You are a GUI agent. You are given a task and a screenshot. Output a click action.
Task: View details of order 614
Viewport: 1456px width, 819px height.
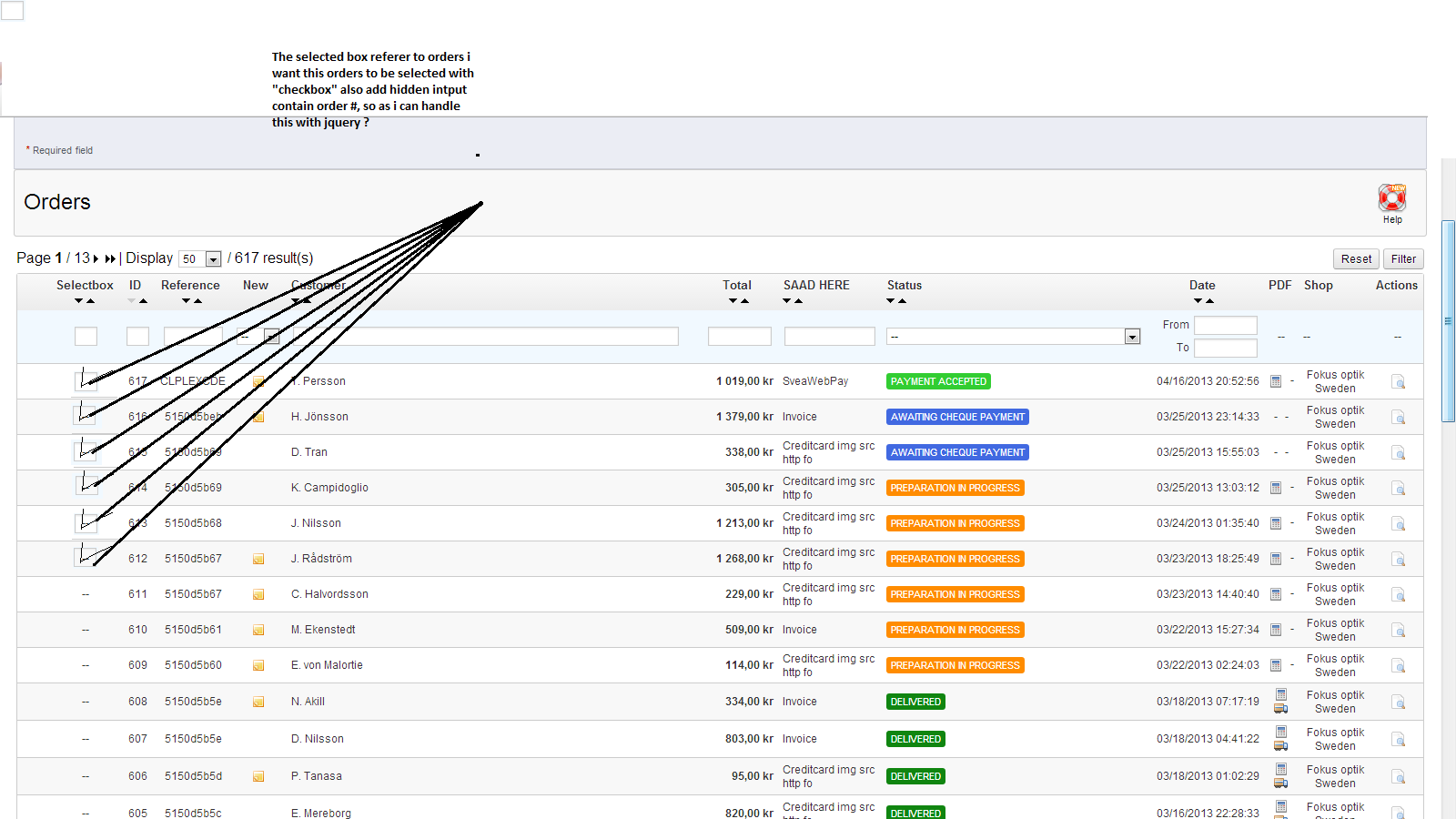click(x=1398, y=489)
